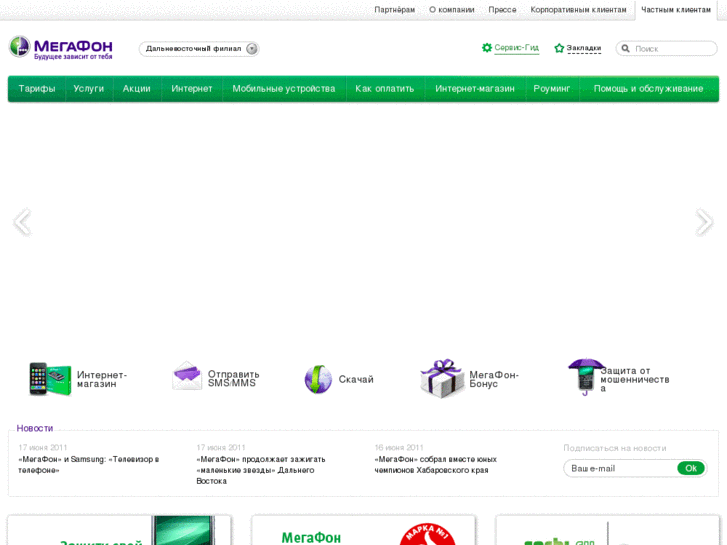Click the Скачай globe download icon

point(318,379)
